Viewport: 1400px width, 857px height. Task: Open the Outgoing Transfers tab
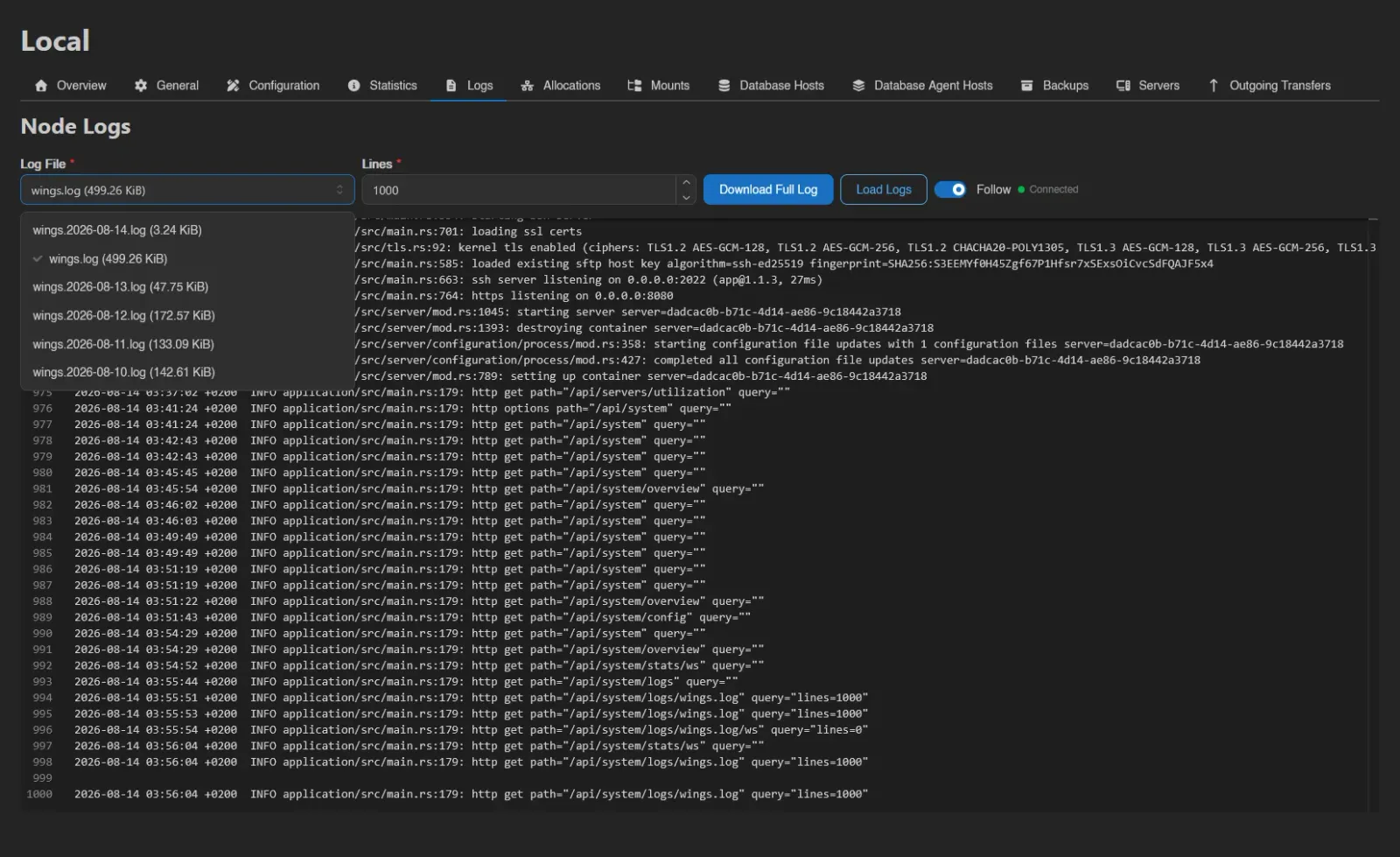click(1270, 86)
